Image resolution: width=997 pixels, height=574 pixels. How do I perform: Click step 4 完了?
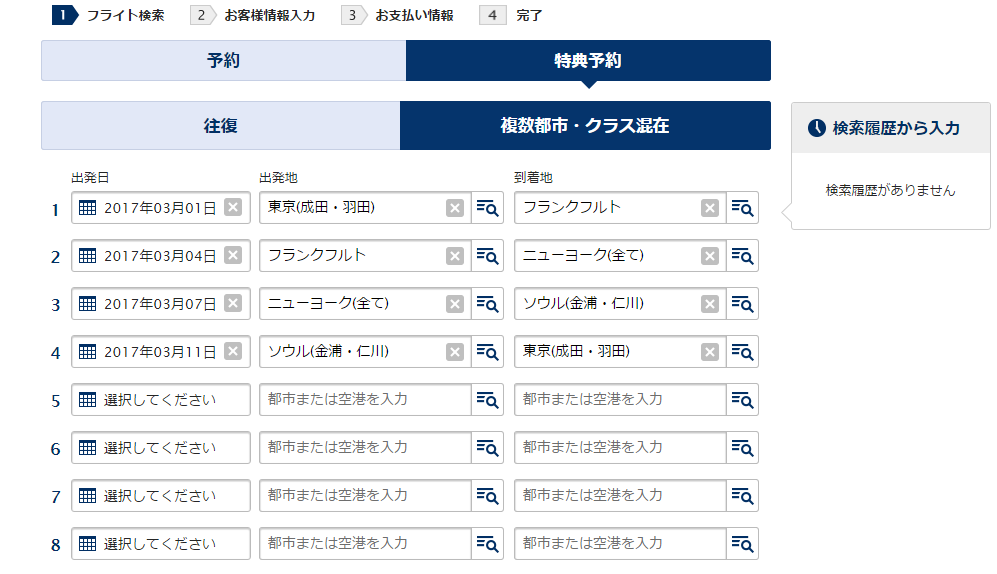coord(511,15)
